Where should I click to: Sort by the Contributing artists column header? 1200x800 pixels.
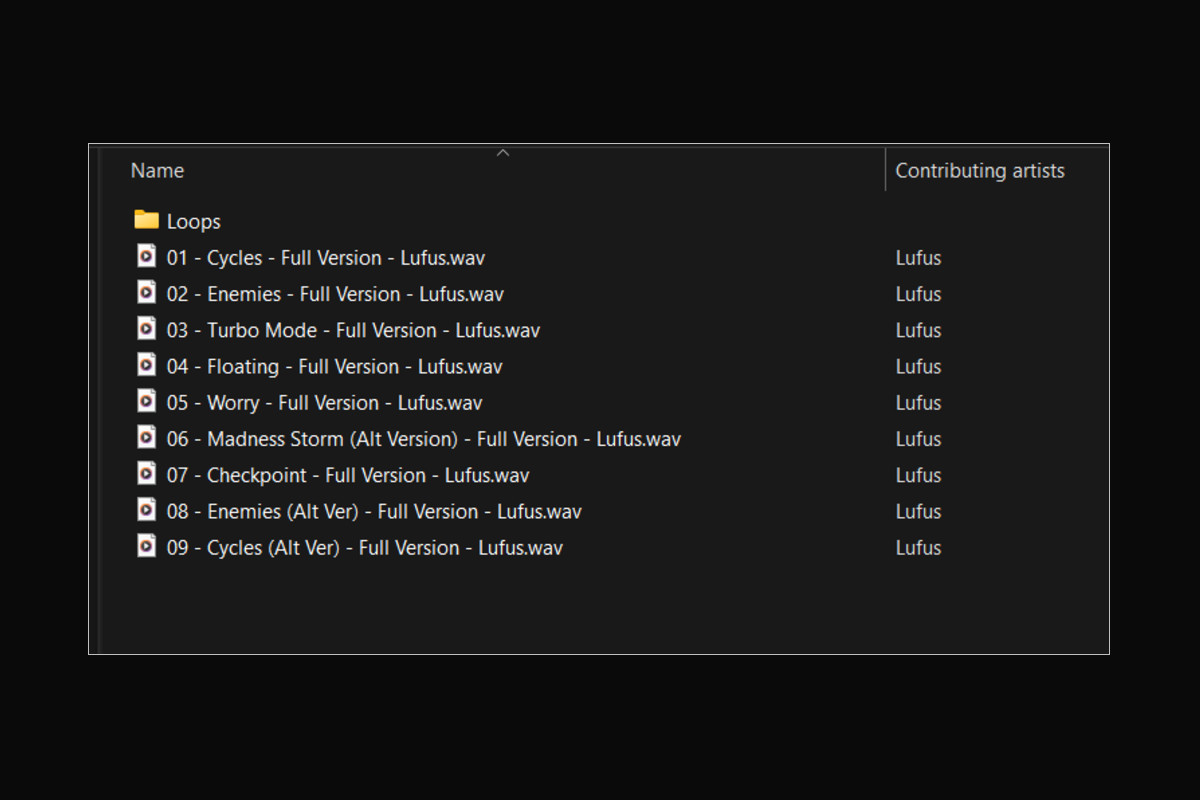(x=979, y=171)
